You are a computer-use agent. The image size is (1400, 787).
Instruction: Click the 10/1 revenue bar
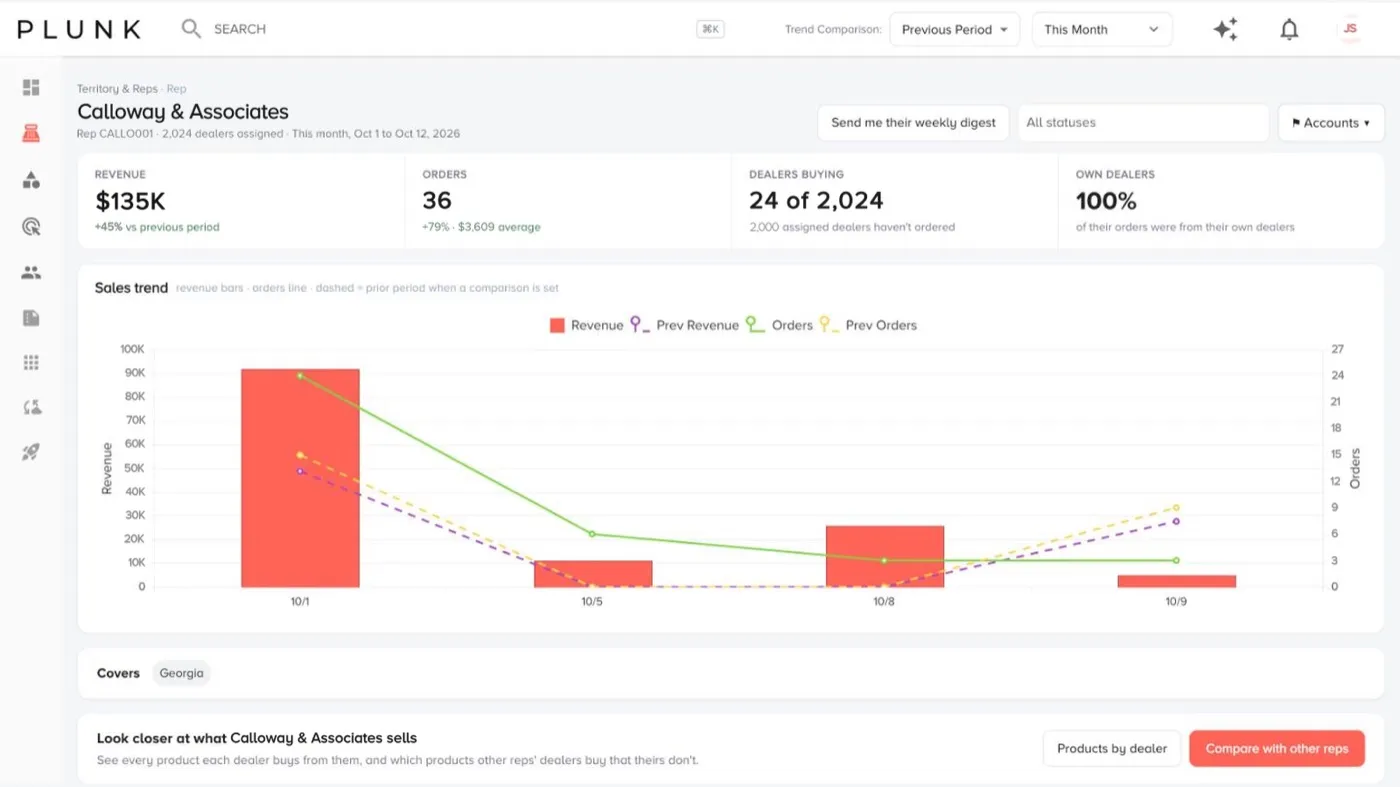(300, 478)
